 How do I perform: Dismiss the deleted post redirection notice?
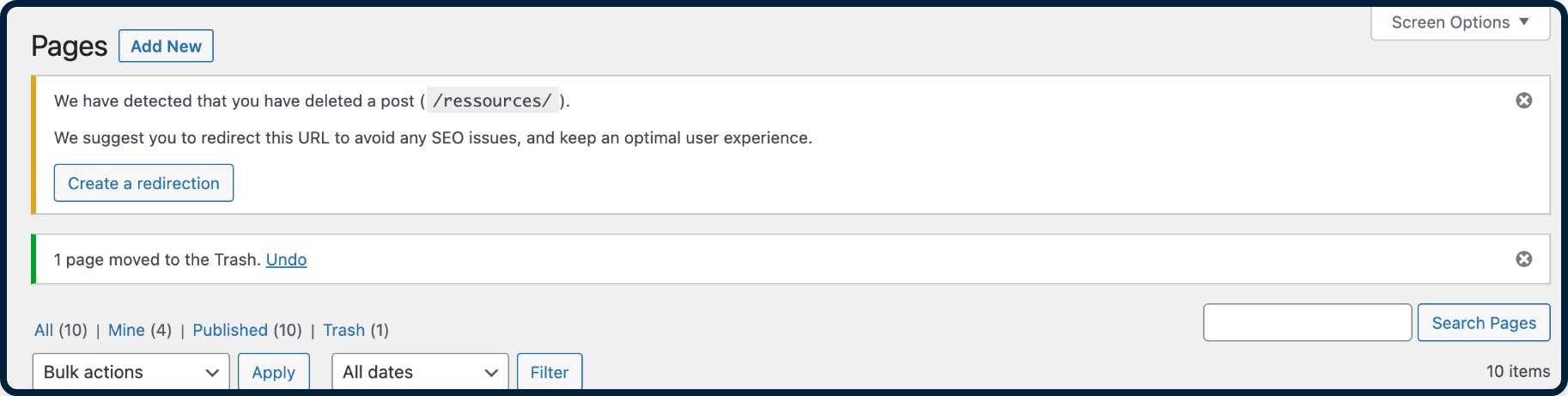click(x=1523, y=101)
